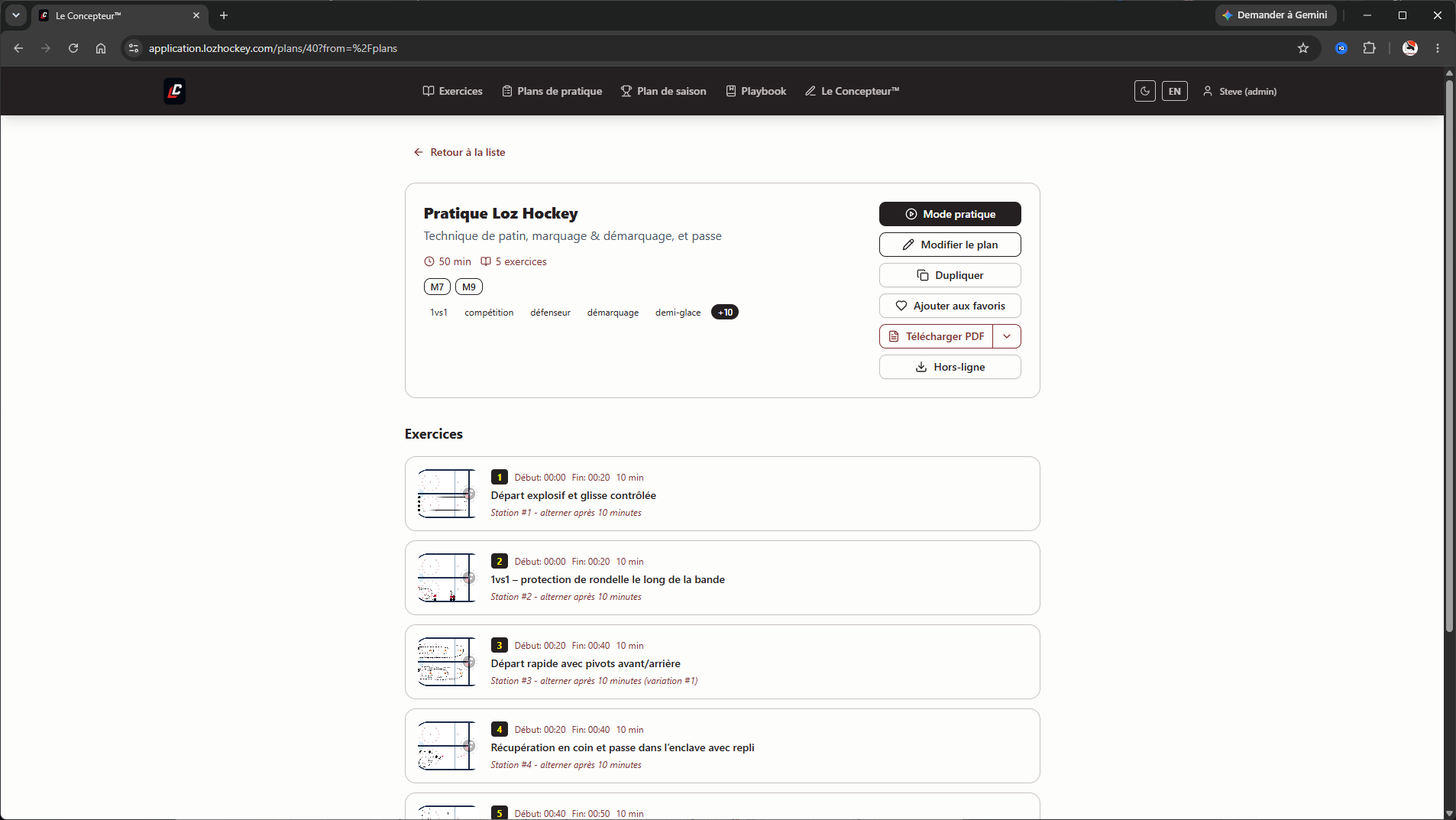
Task: Open the Départ explosif exercise diagram thumbnail
Action: click(x=447, y=494)
